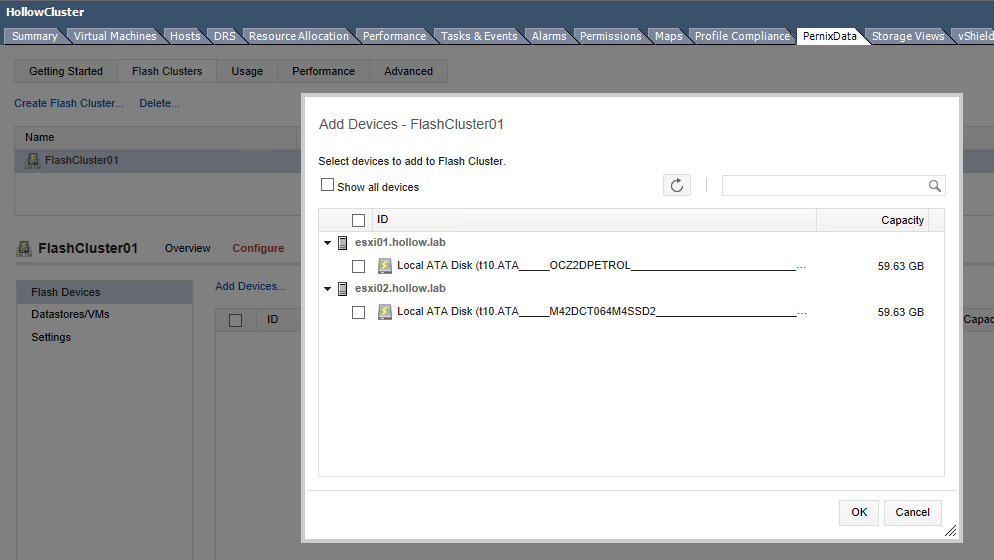
Task: Check the M42DCT064M4SSD2 disk checkbox
Action: click(358, 313)
